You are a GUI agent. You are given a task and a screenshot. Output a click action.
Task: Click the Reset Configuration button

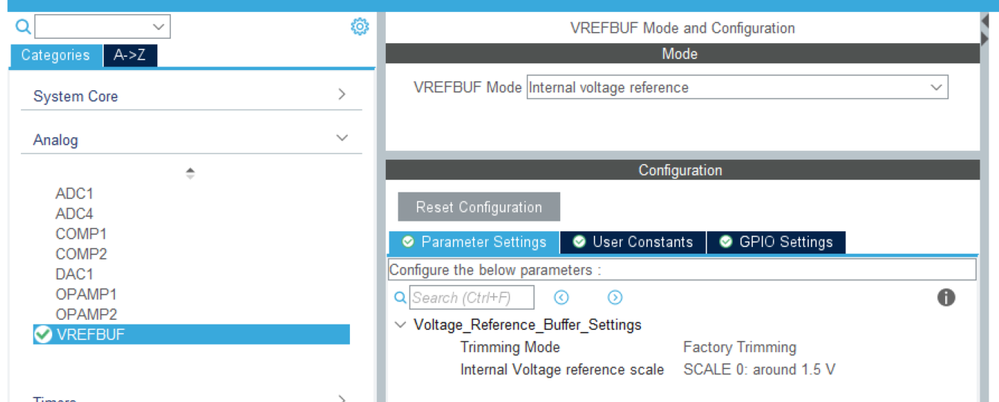point(479,207)
